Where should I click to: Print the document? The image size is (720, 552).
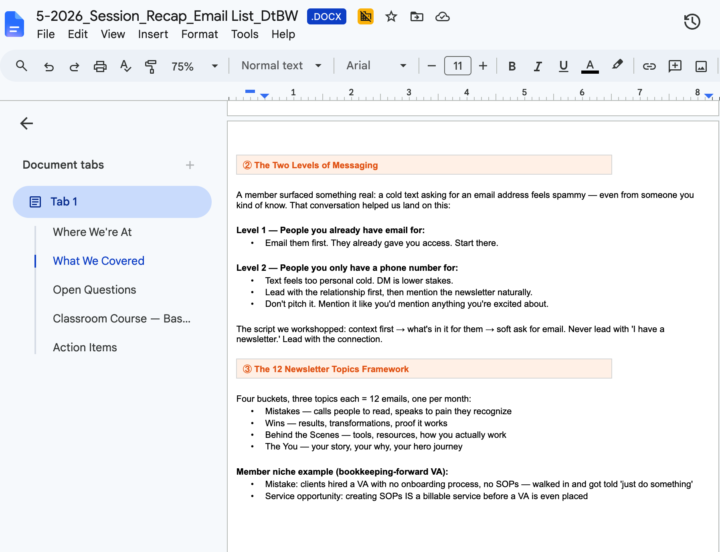(x=100, y=67)
